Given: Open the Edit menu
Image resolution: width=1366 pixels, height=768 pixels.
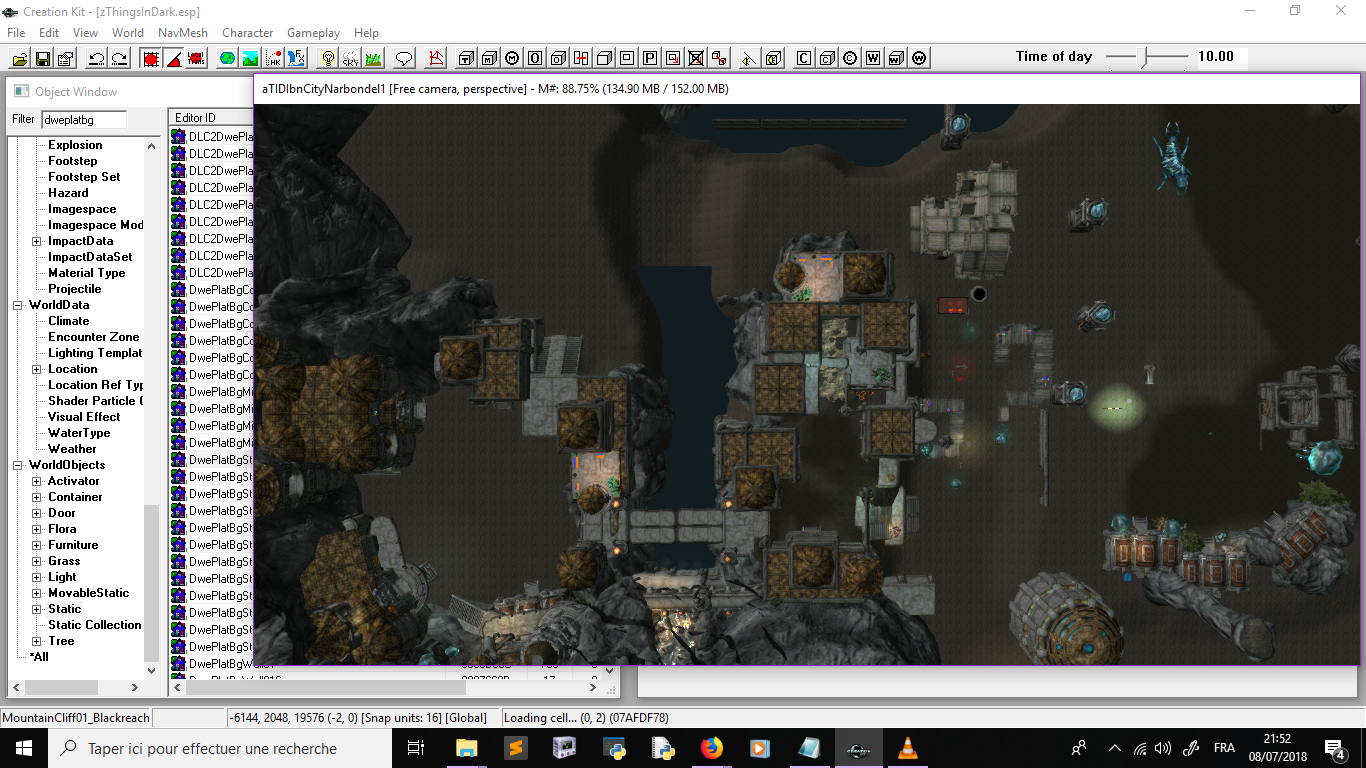Looking at the screenshot, I should pyautogui.click(x=49, y=33).
